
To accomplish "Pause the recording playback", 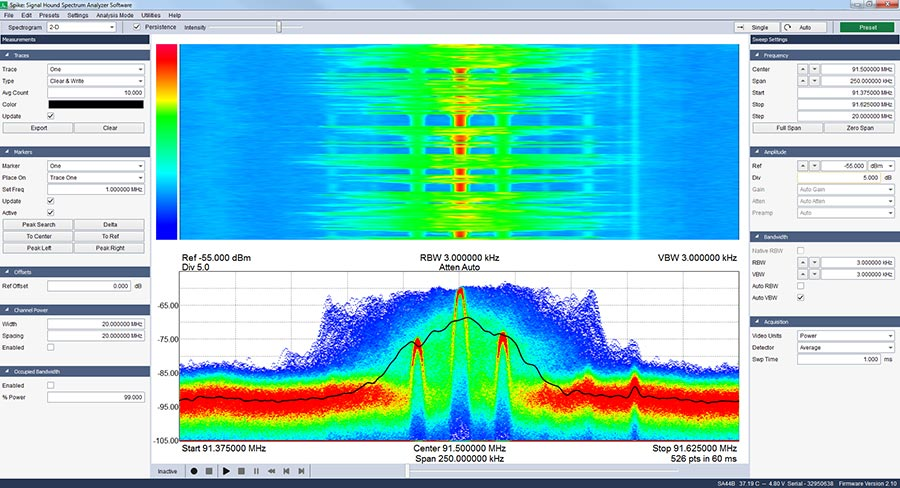I will pos(256,470).
